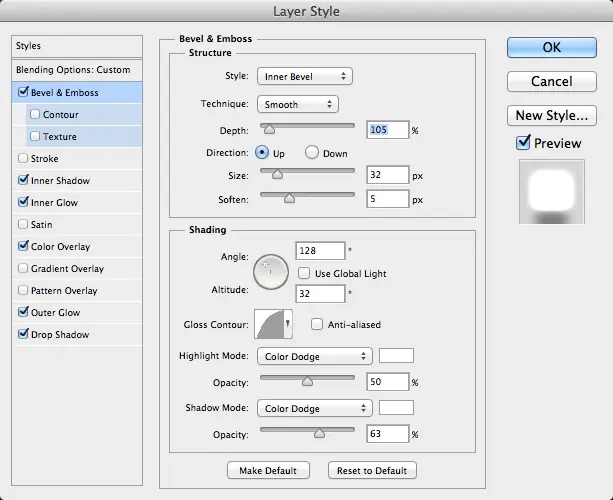The image size is (613, 500).
Task: Select the Up direction radio button
Action: tap(262, 152)
